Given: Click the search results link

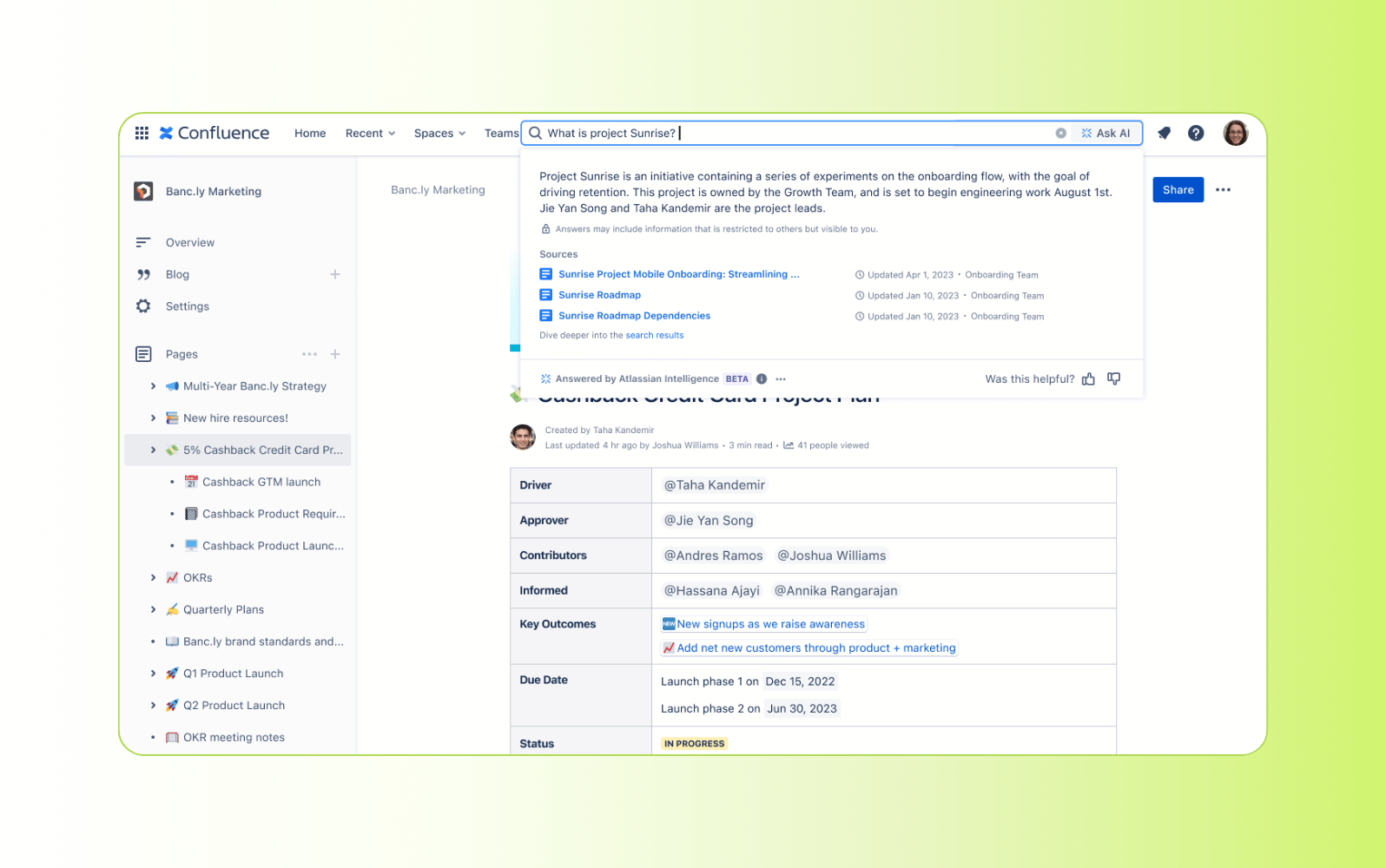Looking at the screenshot, I should point(655,335).
